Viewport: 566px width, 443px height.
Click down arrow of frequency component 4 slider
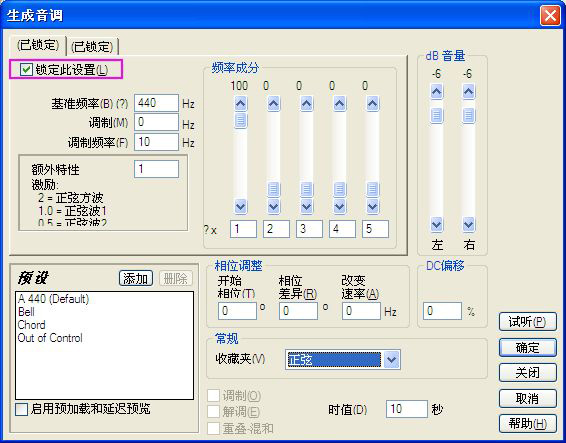(339, 207)
